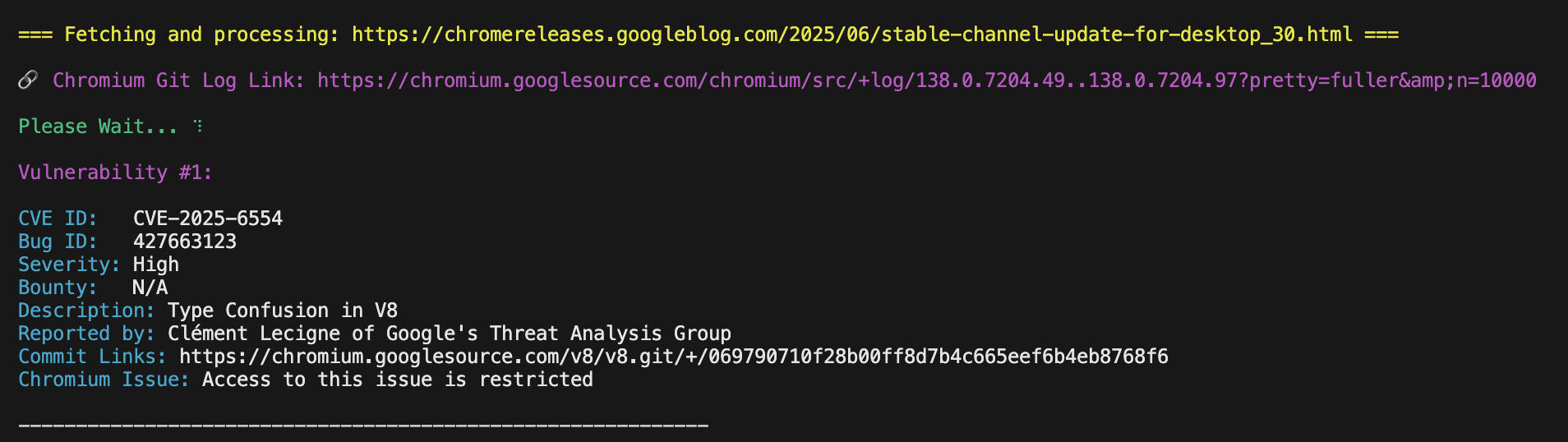This screenshot has height=442, width=1568.
Task: Click the CVE-2025-6554 identifier
Action: click(208, 219)
